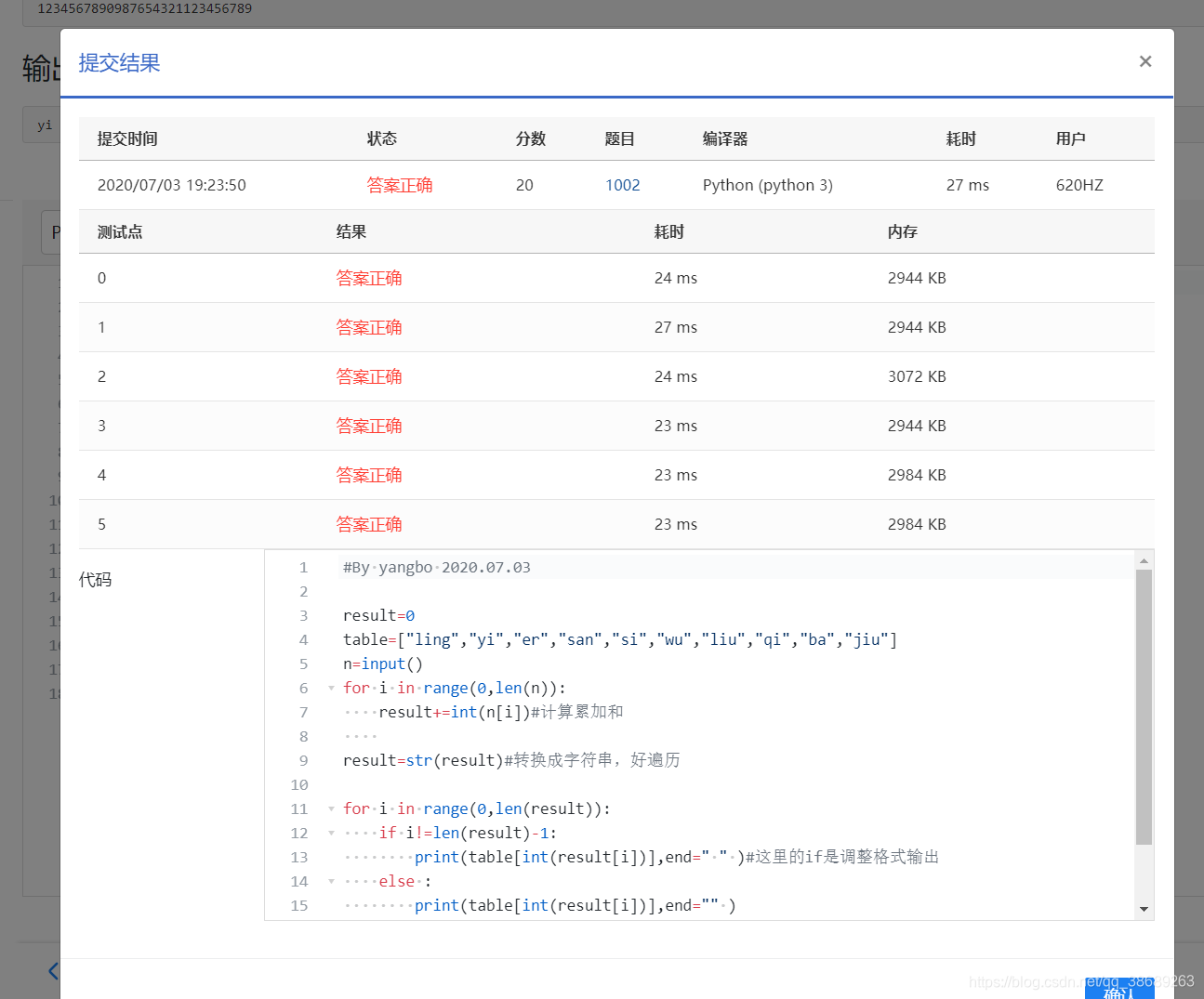
Task: Click the blue 确认 confirm button
Action: point(1118,992)
